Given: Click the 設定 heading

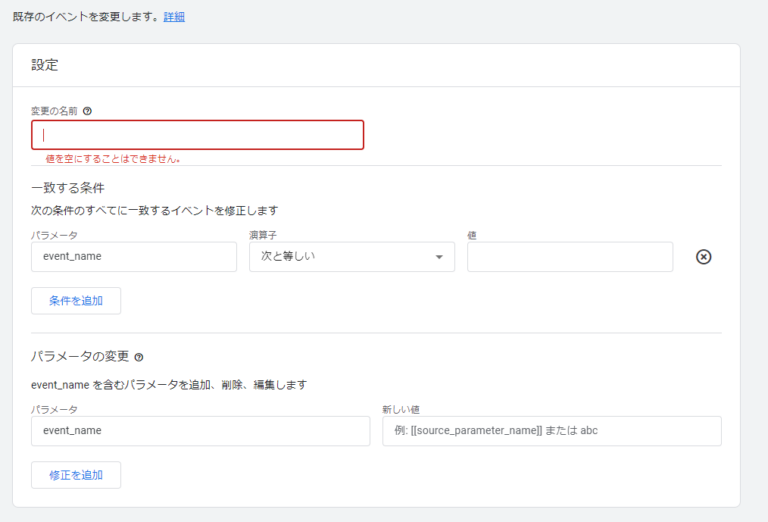Looking at the screenshot, I should click(x=45, y=65).
